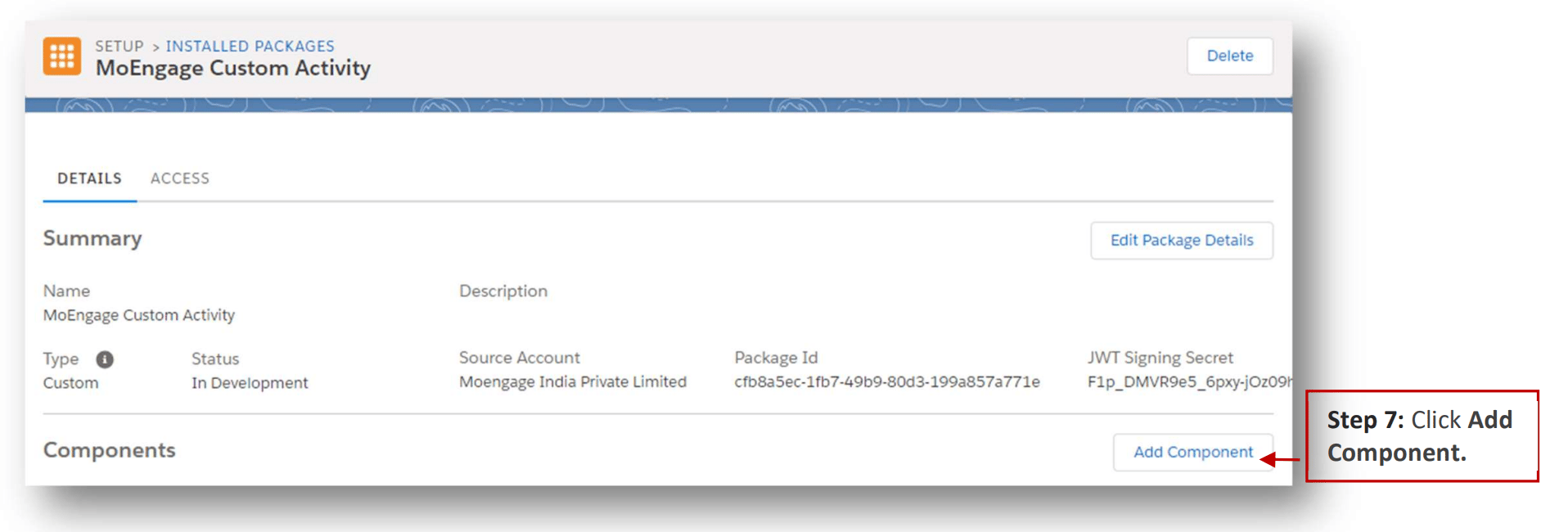Click the Type value Custom
The height and width of the screenshot is (532, 1568).
click(x=70, y=383)
